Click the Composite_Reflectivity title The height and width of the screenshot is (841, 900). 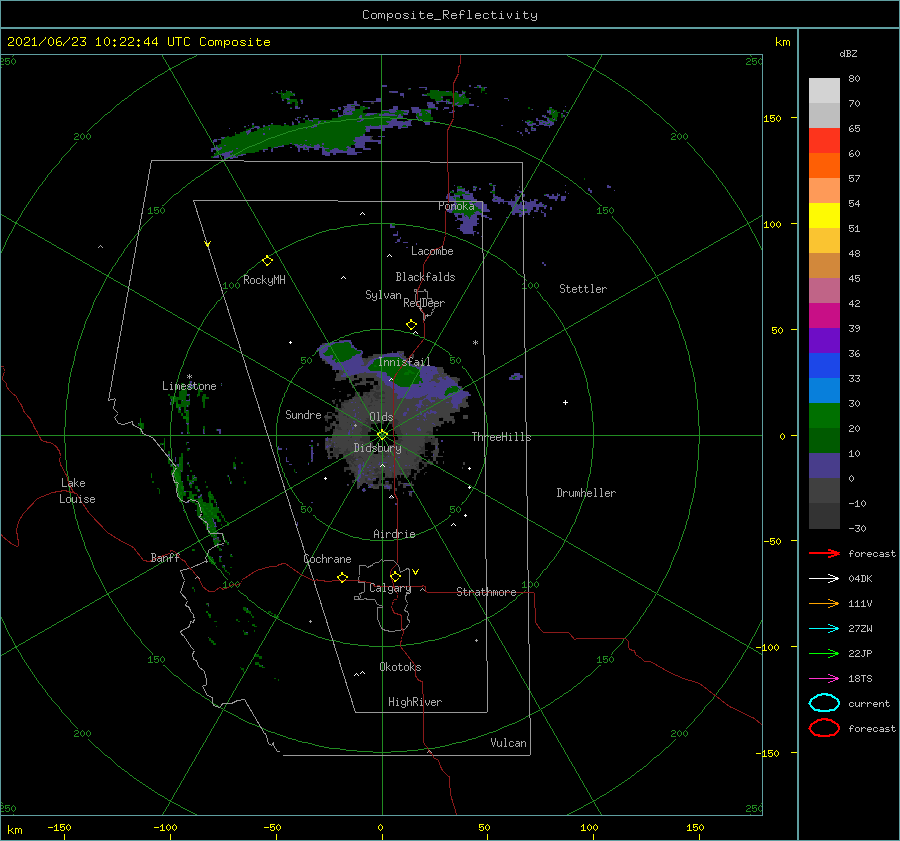[x=450, y=15]
